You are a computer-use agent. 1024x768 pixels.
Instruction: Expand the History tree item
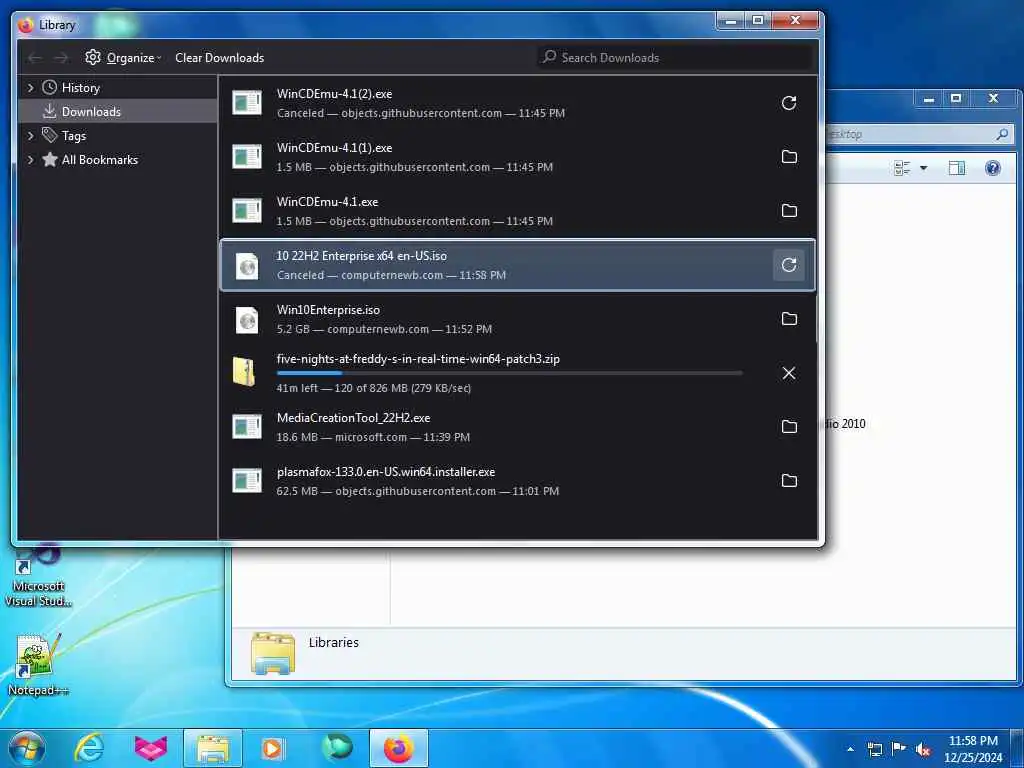pyautogui.click(x=30, y=88)
